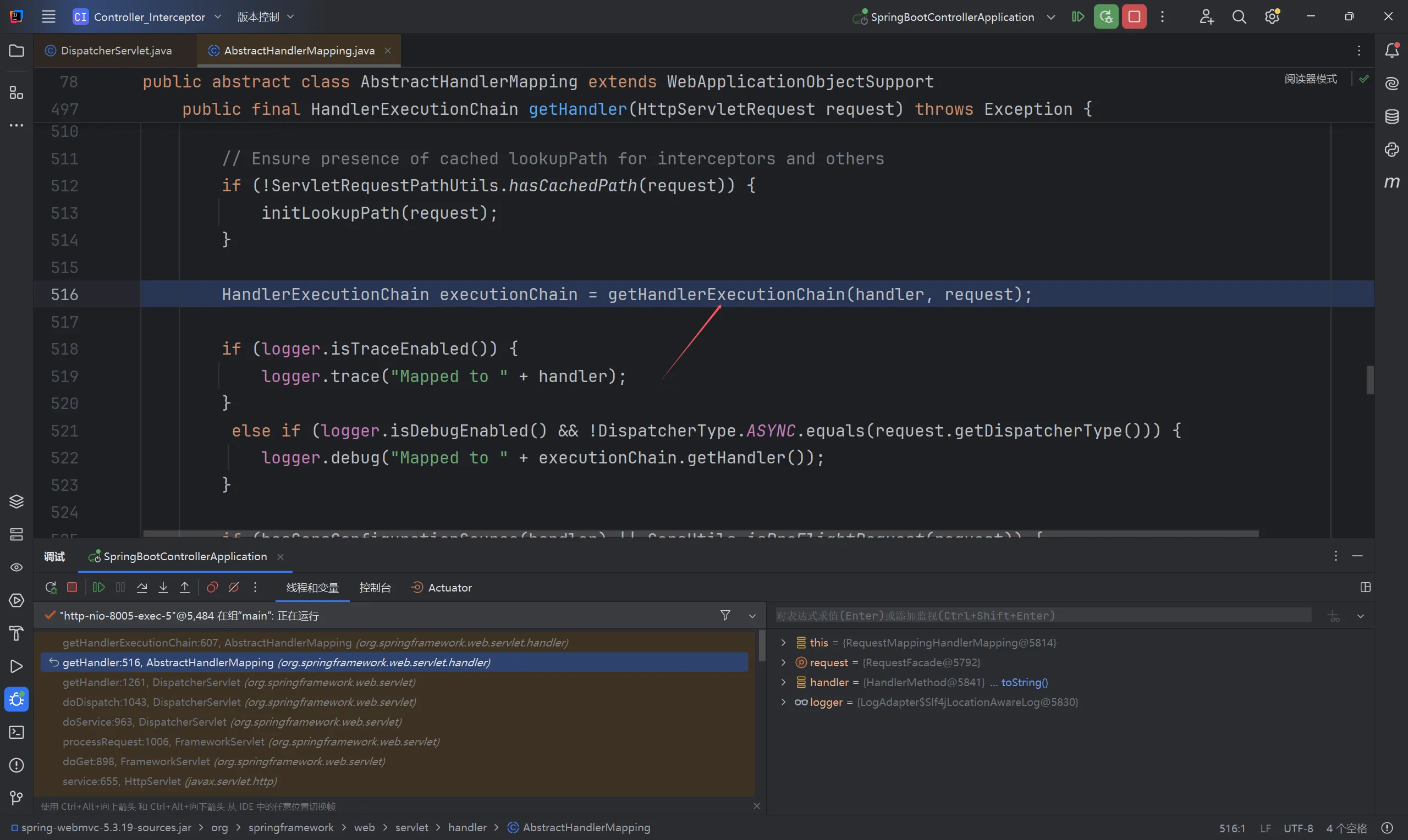Close the SpringBootControllerApplication debug tab
The image size is (1408, 840).
point(280,556)
